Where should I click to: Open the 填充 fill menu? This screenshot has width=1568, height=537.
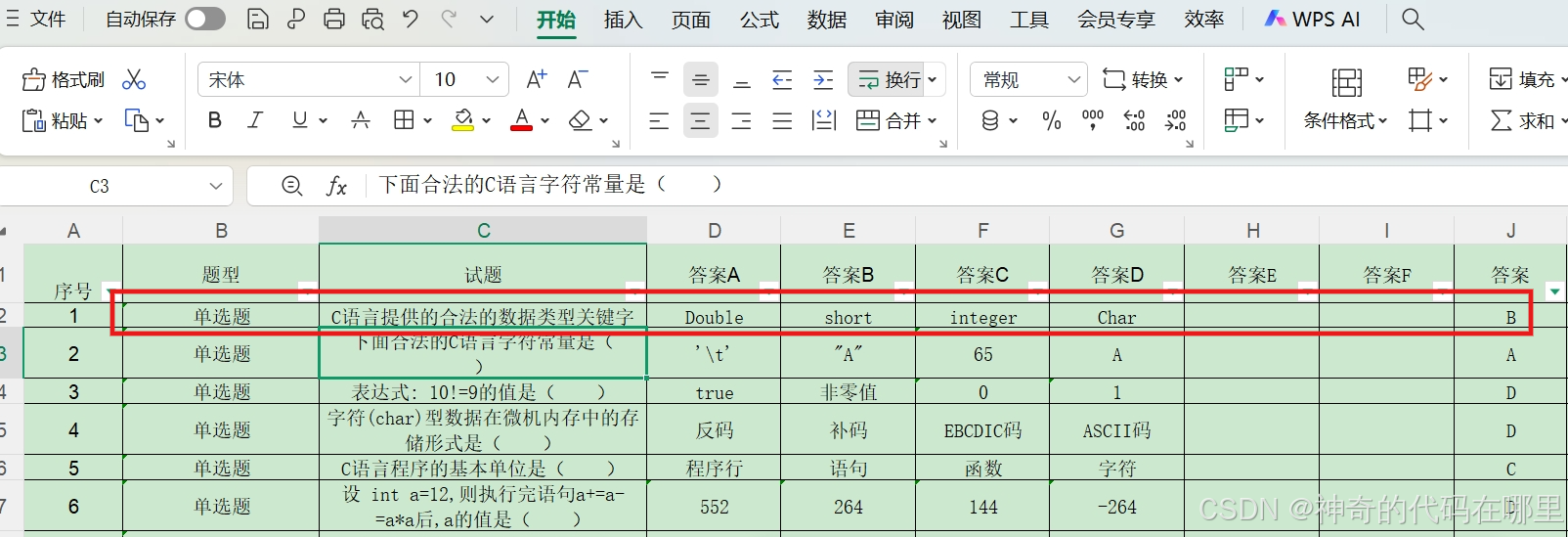pos(1526,79)
